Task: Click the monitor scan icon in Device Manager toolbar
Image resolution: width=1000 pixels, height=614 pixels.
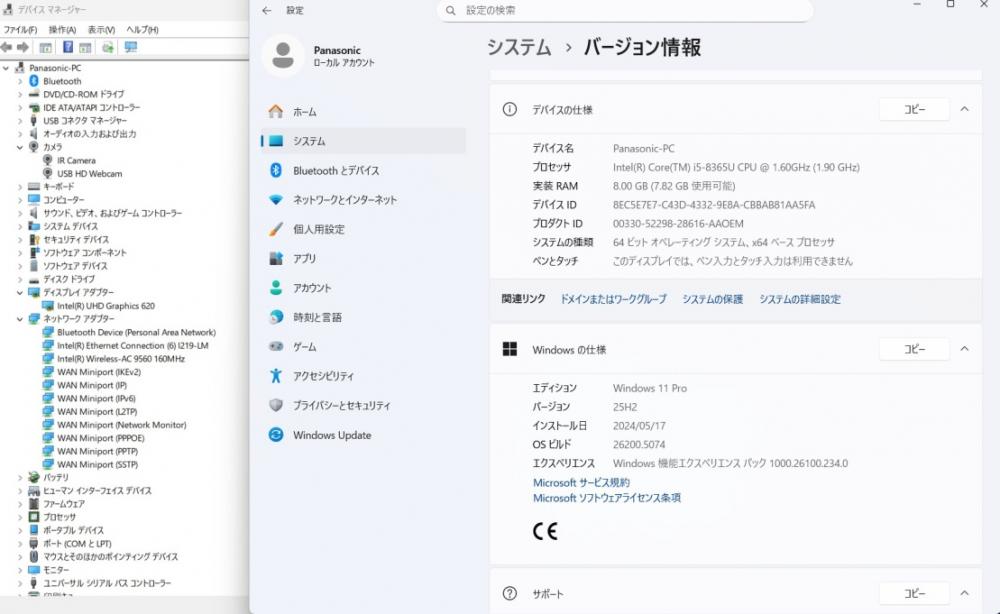Action: coord(131,47)
